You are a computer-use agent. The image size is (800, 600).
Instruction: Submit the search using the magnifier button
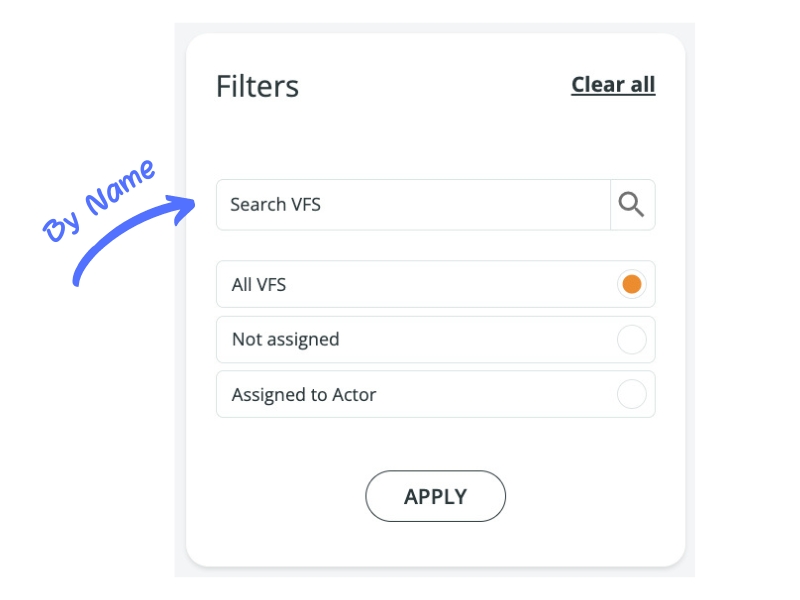(x=632, y=205)
